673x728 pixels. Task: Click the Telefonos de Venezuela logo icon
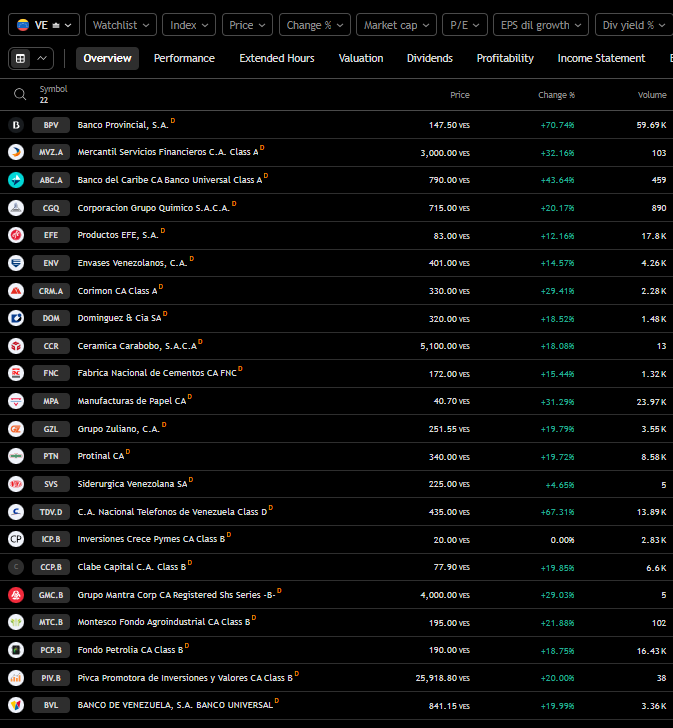click(x=16, y=512)
